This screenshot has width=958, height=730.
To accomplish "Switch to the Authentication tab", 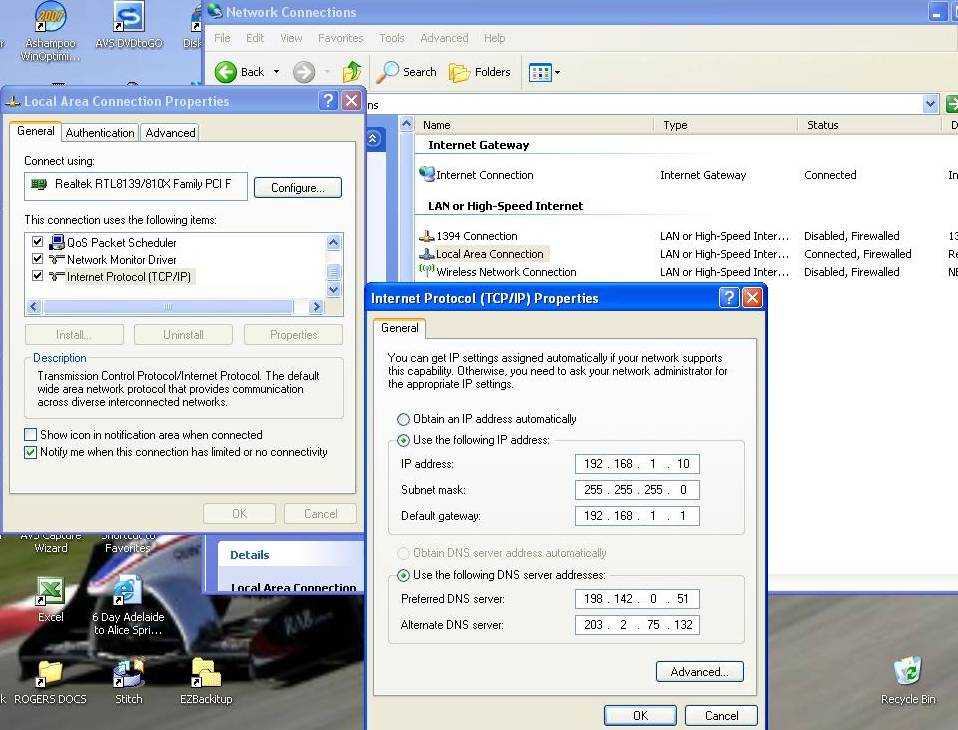I will point(100,132).
